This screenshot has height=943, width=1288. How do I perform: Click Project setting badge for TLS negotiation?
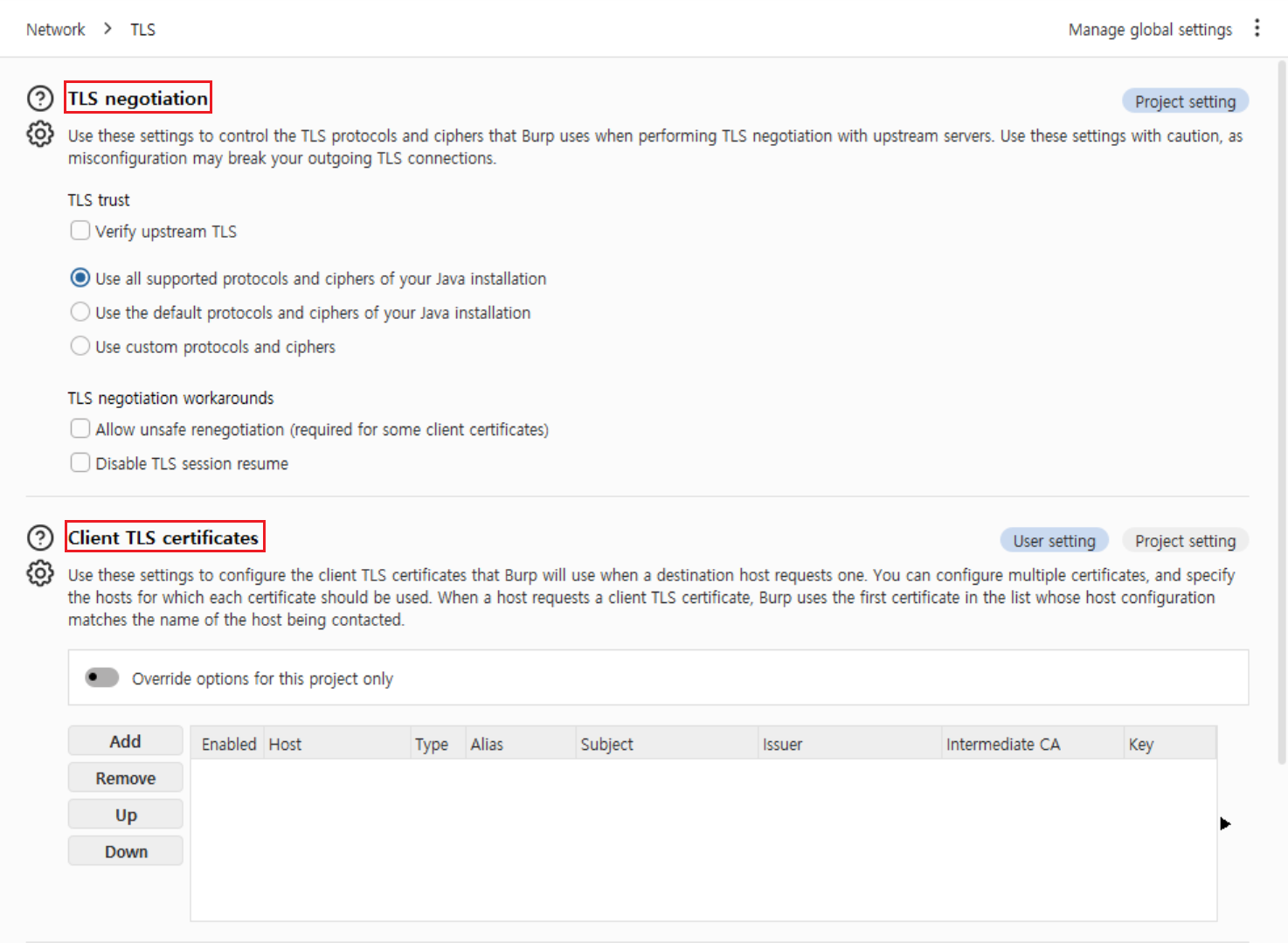tap(1185, 101)
